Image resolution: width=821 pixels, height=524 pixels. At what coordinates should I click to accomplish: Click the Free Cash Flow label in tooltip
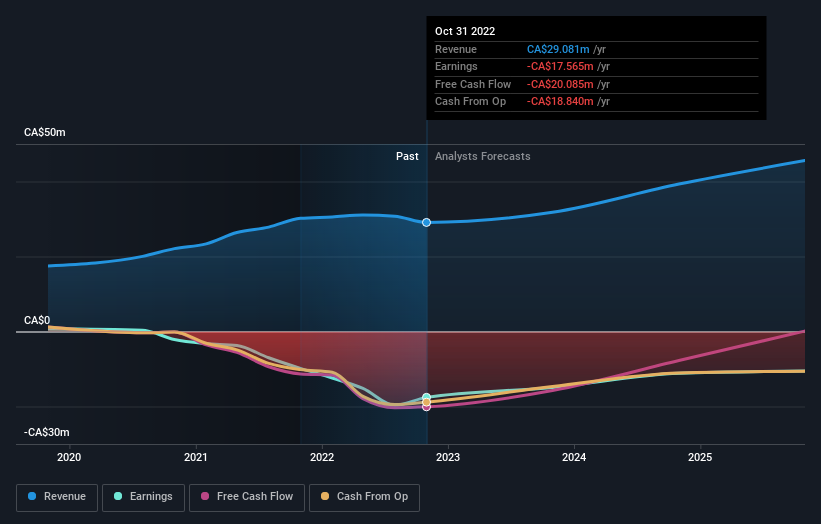473,84
